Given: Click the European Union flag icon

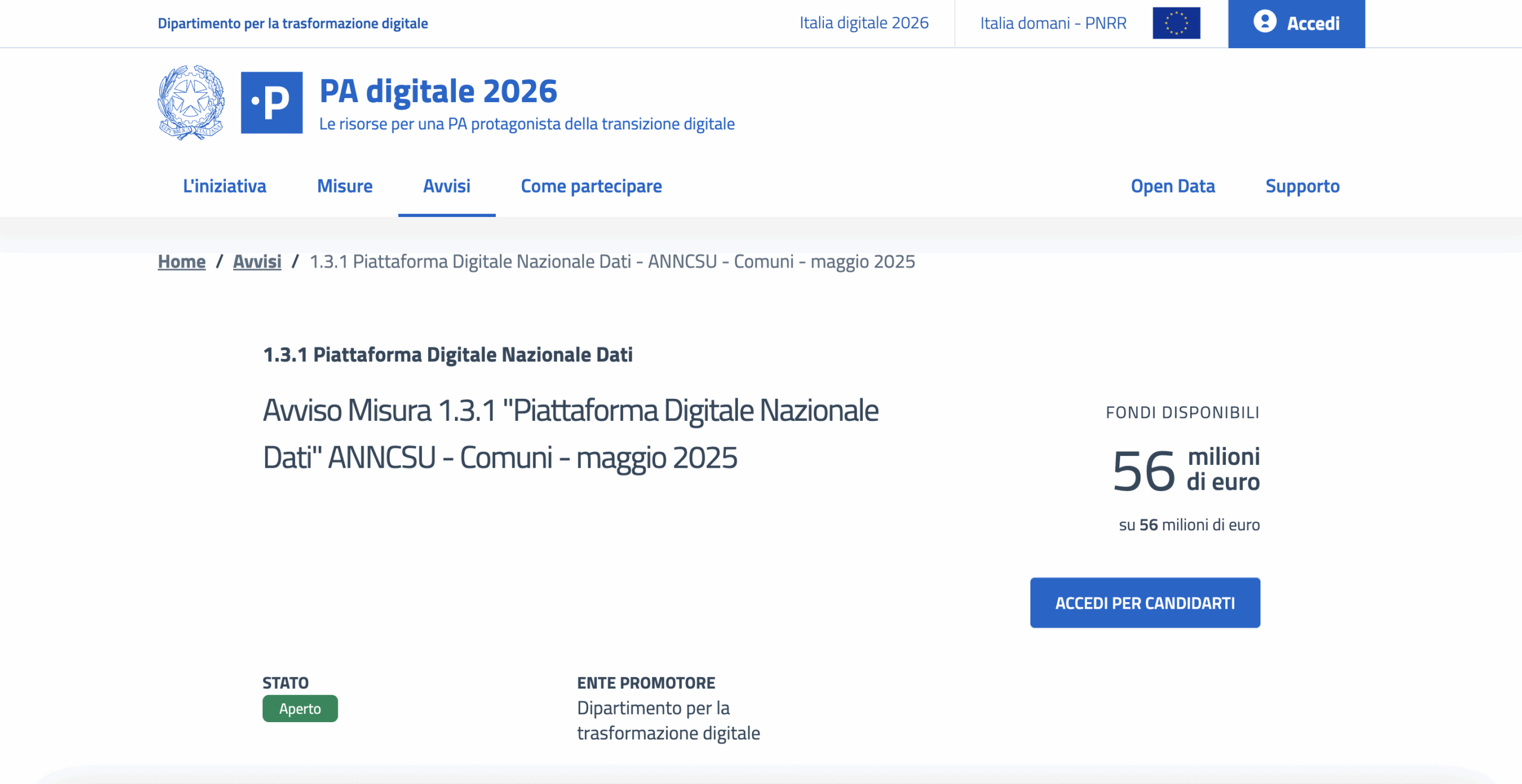Looking at the screenshot, I should click(1176, 23).
